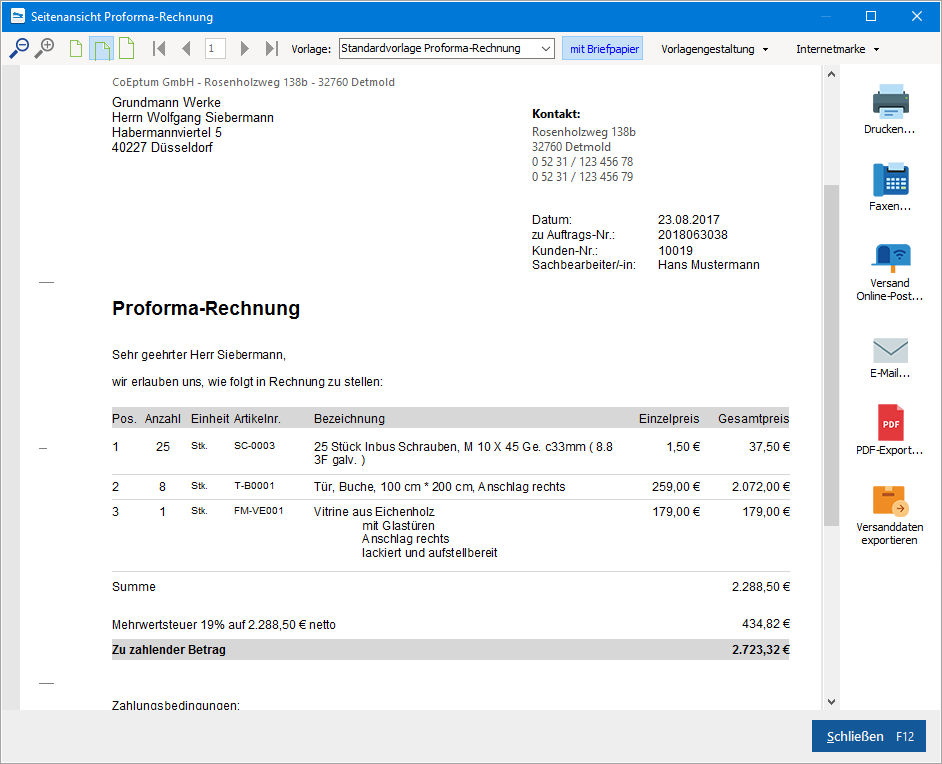Click the application icon in title bar

coord(18,16)
